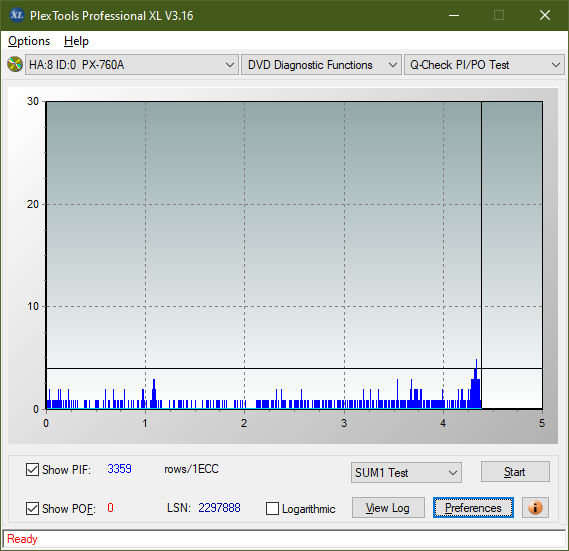The width and height of the screenshot is (569, 551).
Task: Click the tallest blue PIF spike on the graph
Action: pyautogui.click(x=476, y=383)
